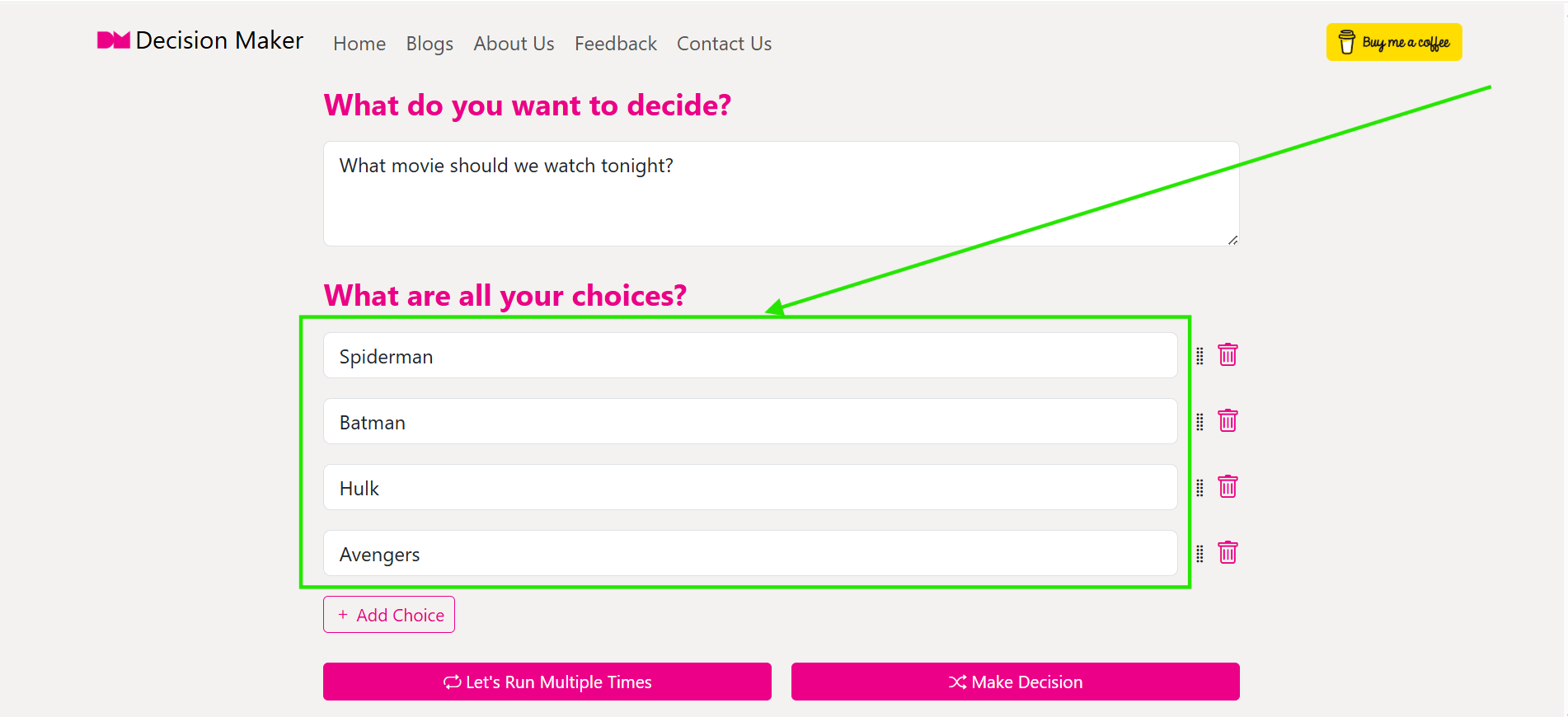Select the drag handle next to Avengers
Screen dimensions: 1568x717
[x=1199, y=553]
